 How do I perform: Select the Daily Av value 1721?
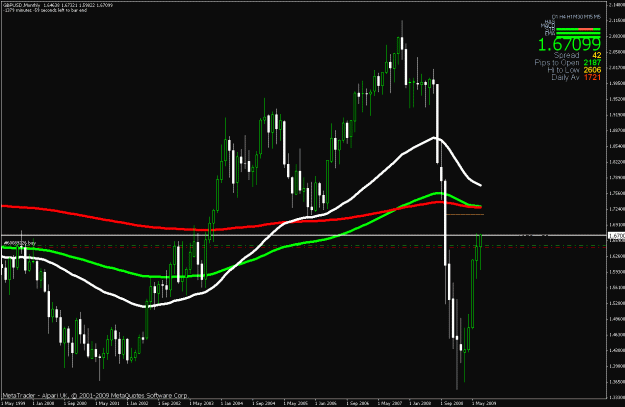[x=592, y=77]
